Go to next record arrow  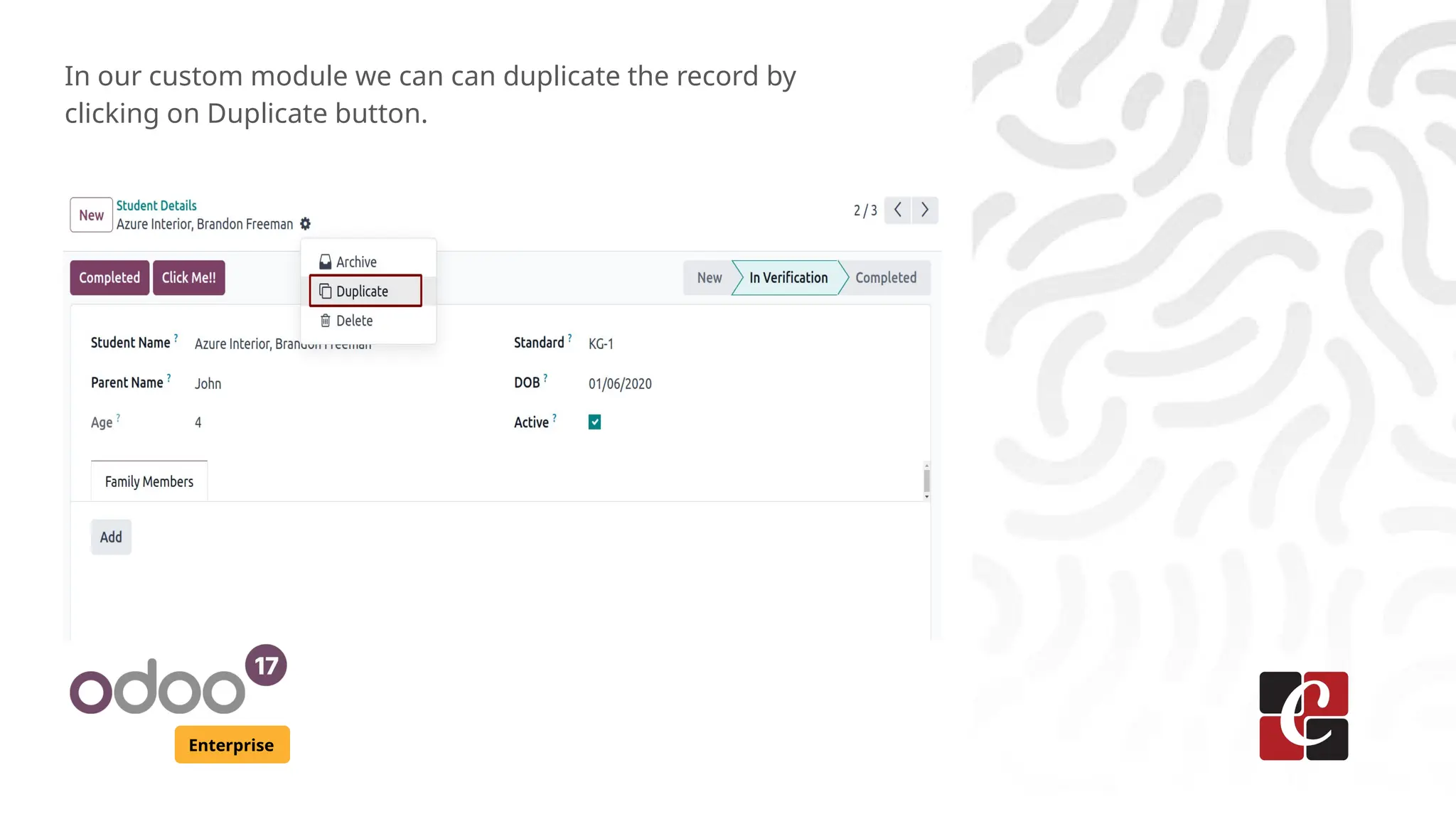pos(925,210)
